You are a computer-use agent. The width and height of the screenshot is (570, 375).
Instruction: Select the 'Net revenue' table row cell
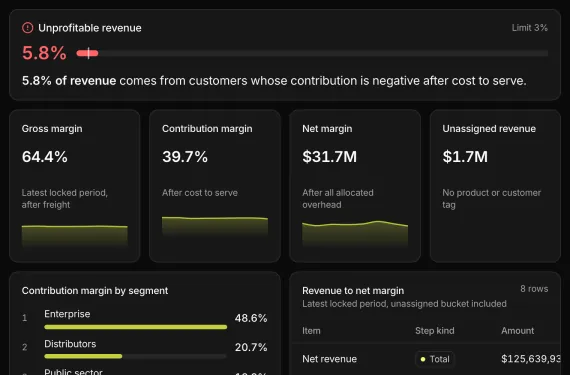tap(329, 359)
